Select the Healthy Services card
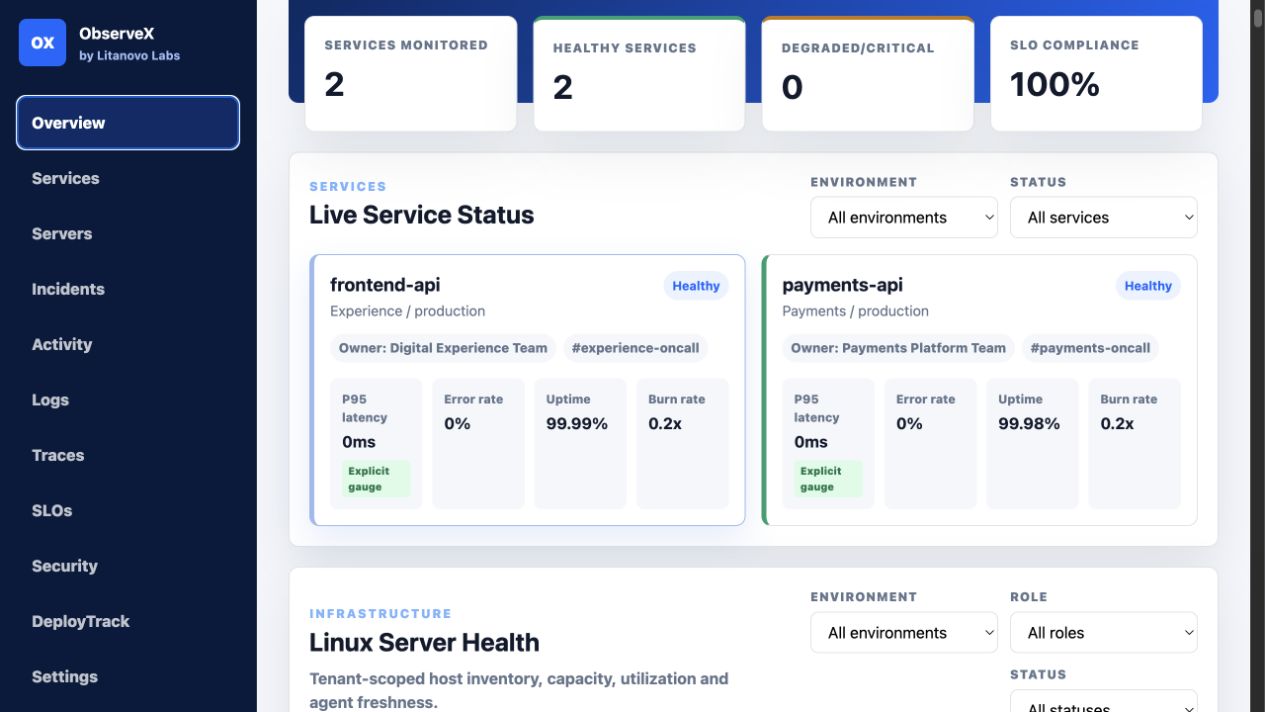Image resolution: width=1265 pixels, height=712 pixels. [x=639, y=73]
